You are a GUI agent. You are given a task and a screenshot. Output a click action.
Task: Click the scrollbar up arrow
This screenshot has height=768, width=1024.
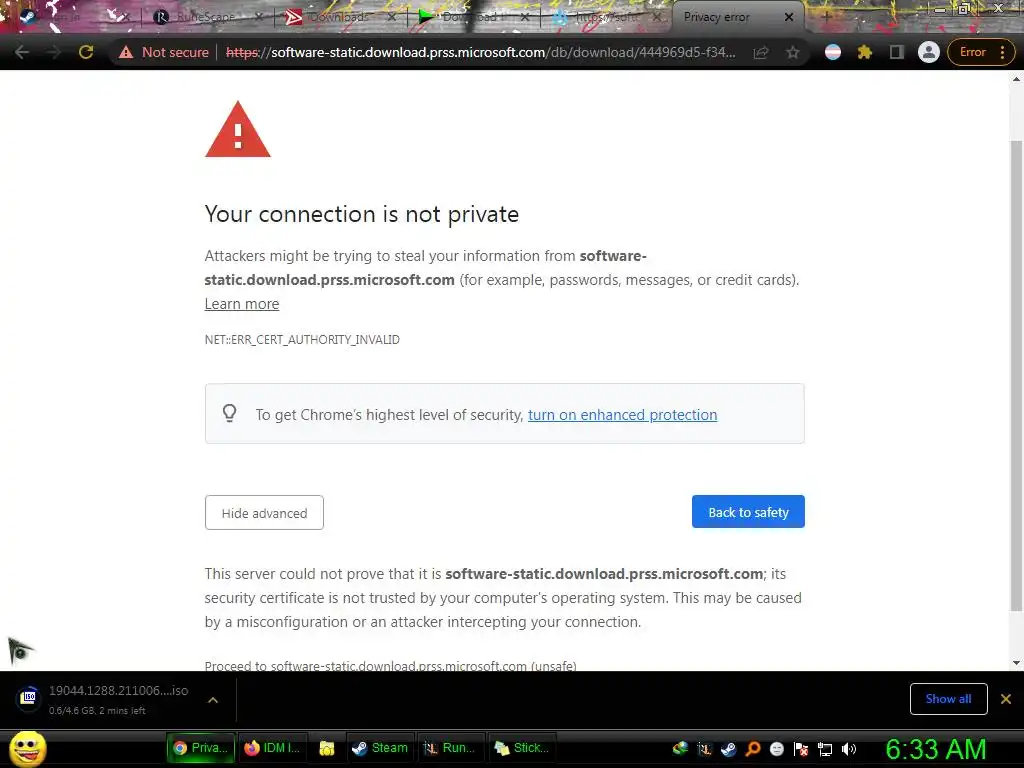point(1016,79)
